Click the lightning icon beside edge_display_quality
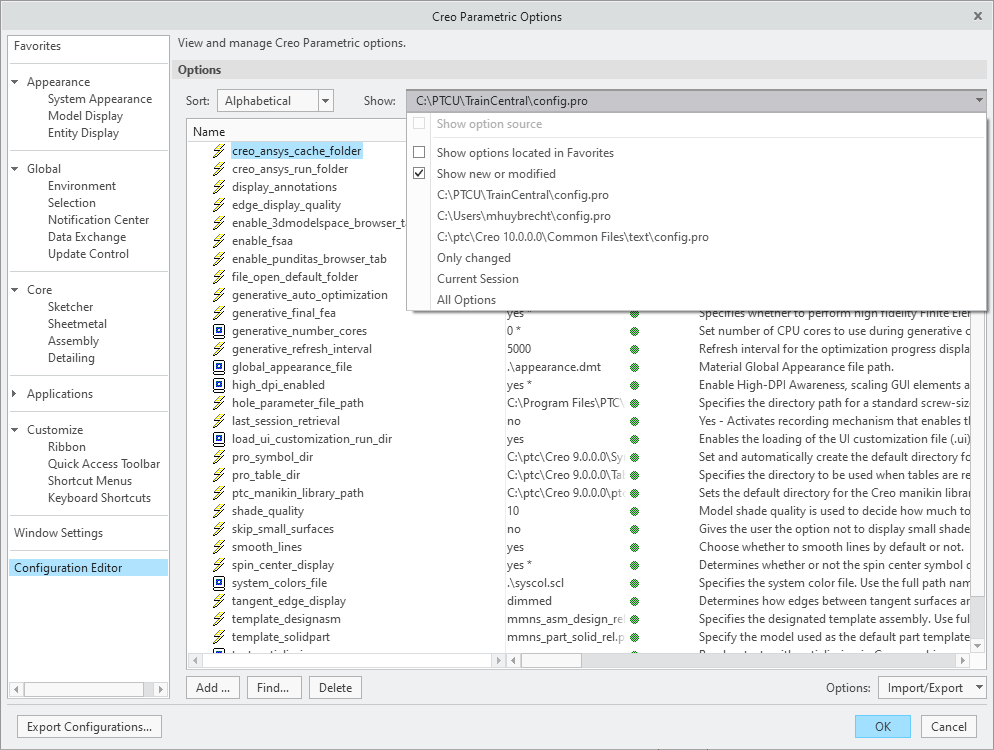 (x=219, y=205)
